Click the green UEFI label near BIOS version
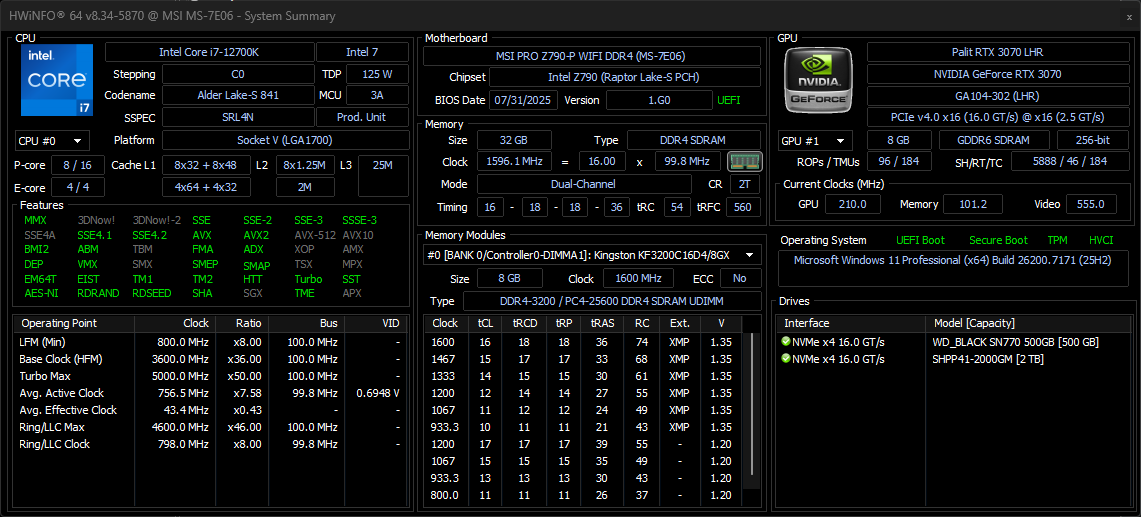The image size is (1141, 517). pyautogui.click(x=728, y=100)
